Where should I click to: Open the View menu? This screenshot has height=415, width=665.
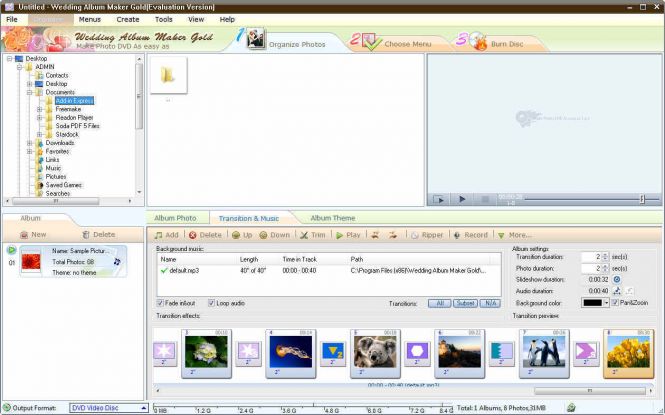tap(196, 19)
